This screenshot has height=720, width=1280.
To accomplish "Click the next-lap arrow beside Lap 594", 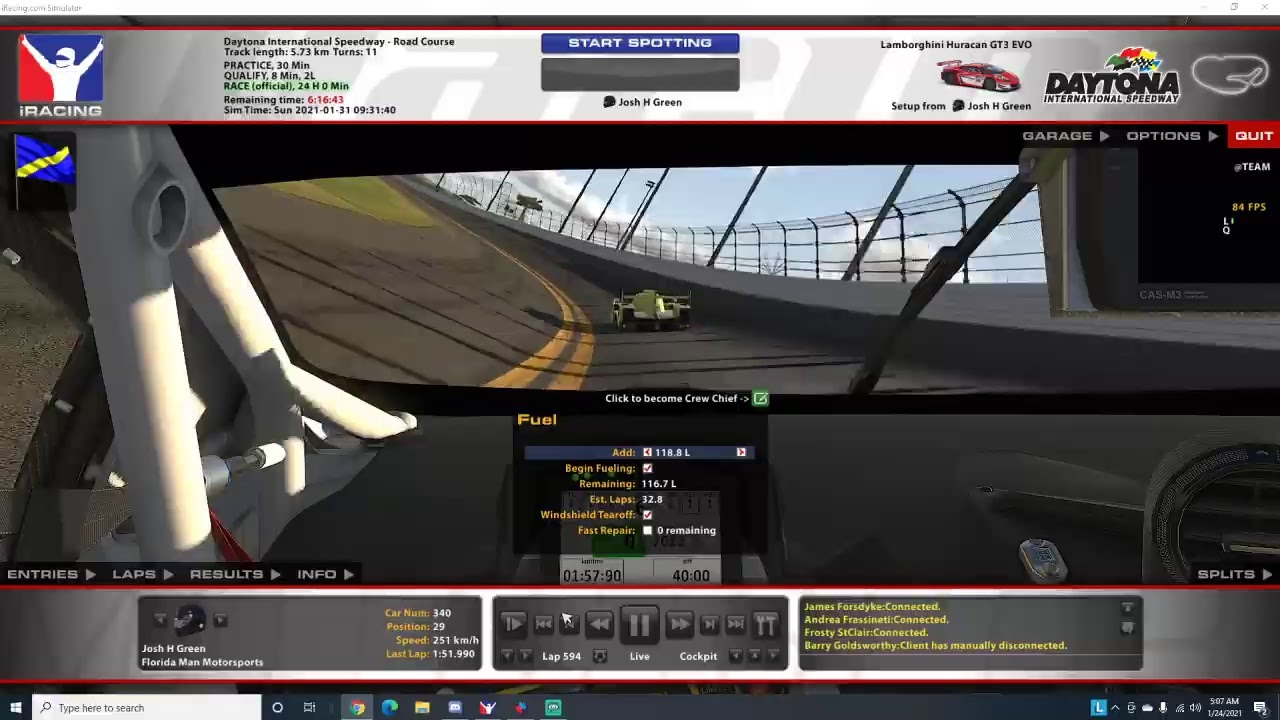I will [526, 656].
